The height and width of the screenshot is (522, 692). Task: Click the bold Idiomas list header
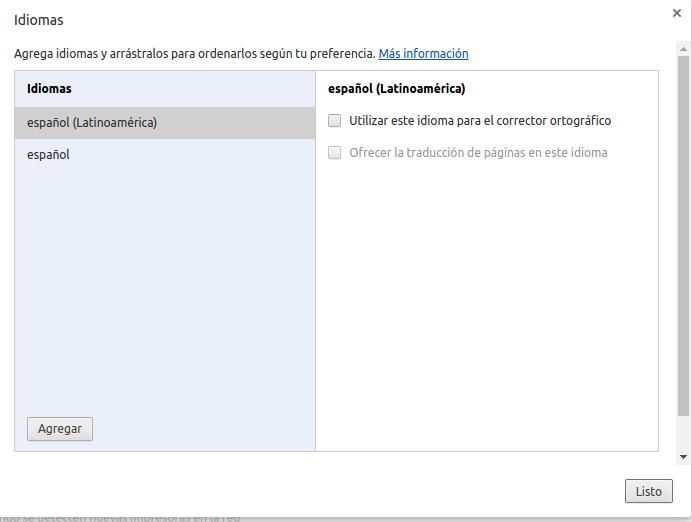49,89
